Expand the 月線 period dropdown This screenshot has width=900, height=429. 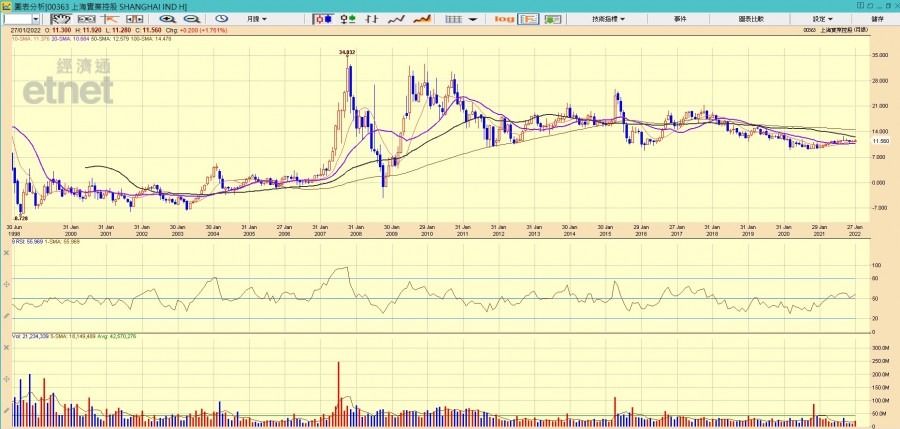click(x=257, y=19)
